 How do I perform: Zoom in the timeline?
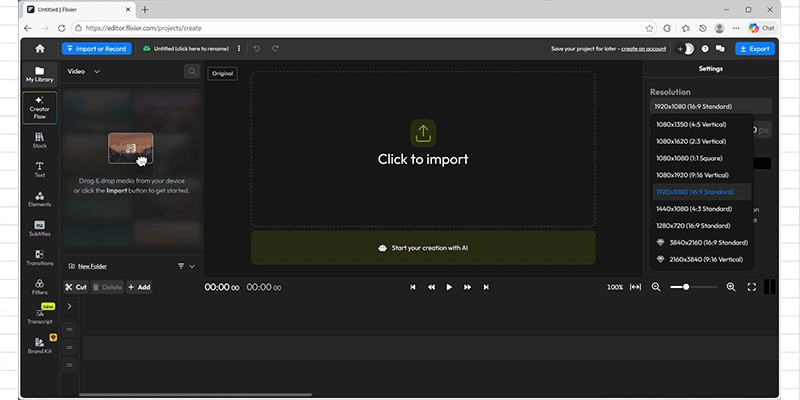[731, 287]
